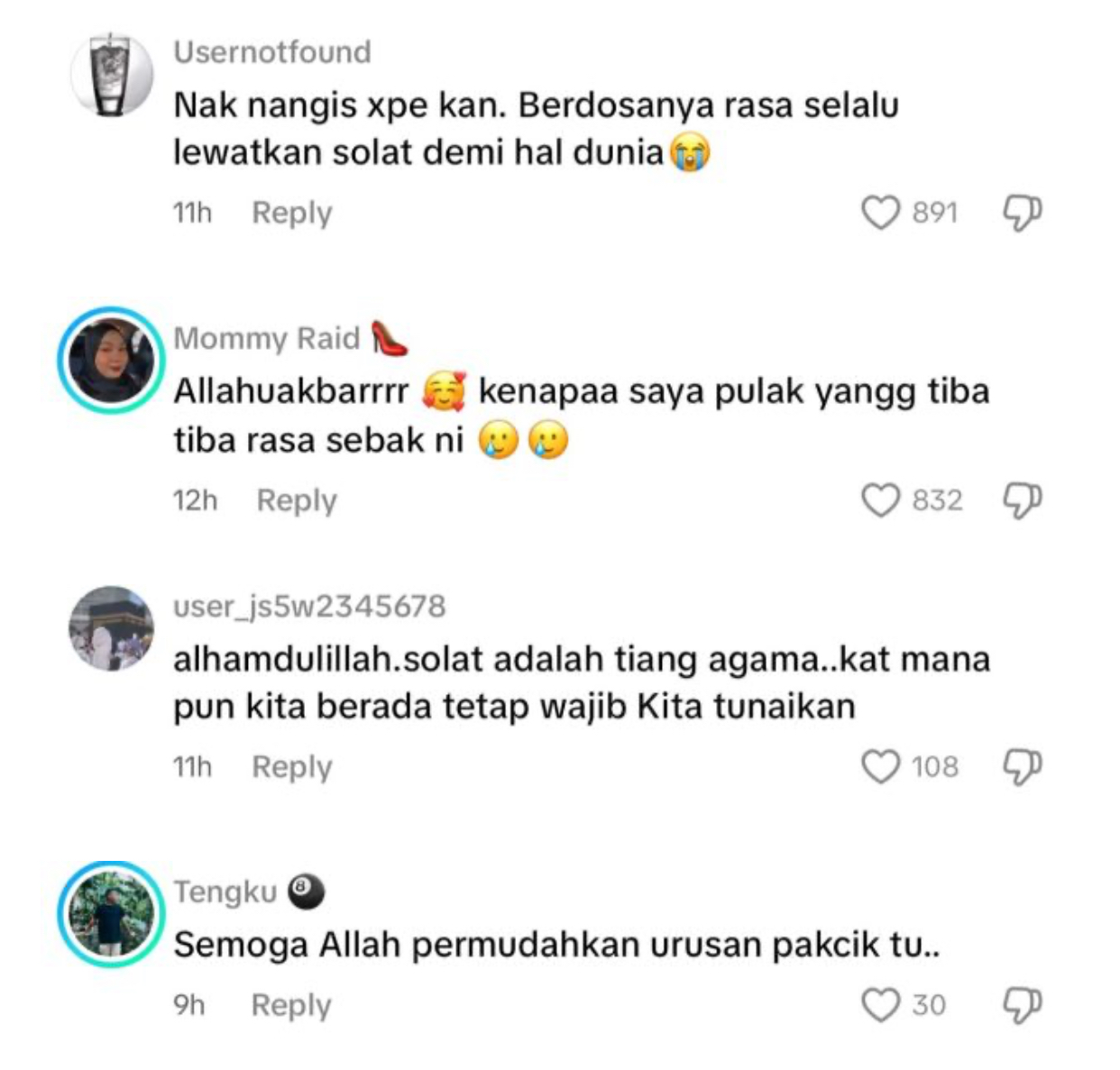
Task: Reply to Tengku's comment
Action: [291, 1005]
